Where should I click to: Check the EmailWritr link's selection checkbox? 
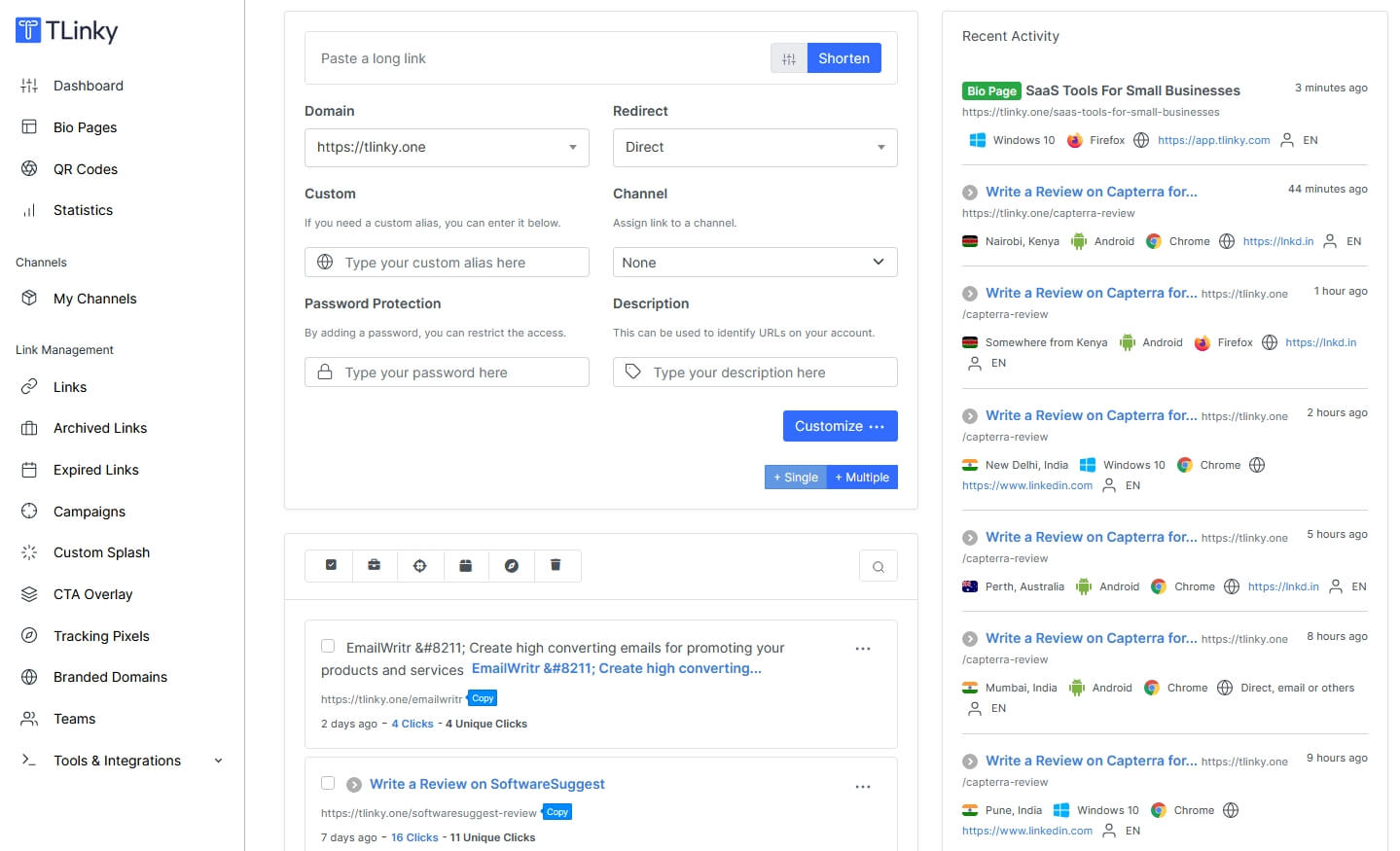328,646
